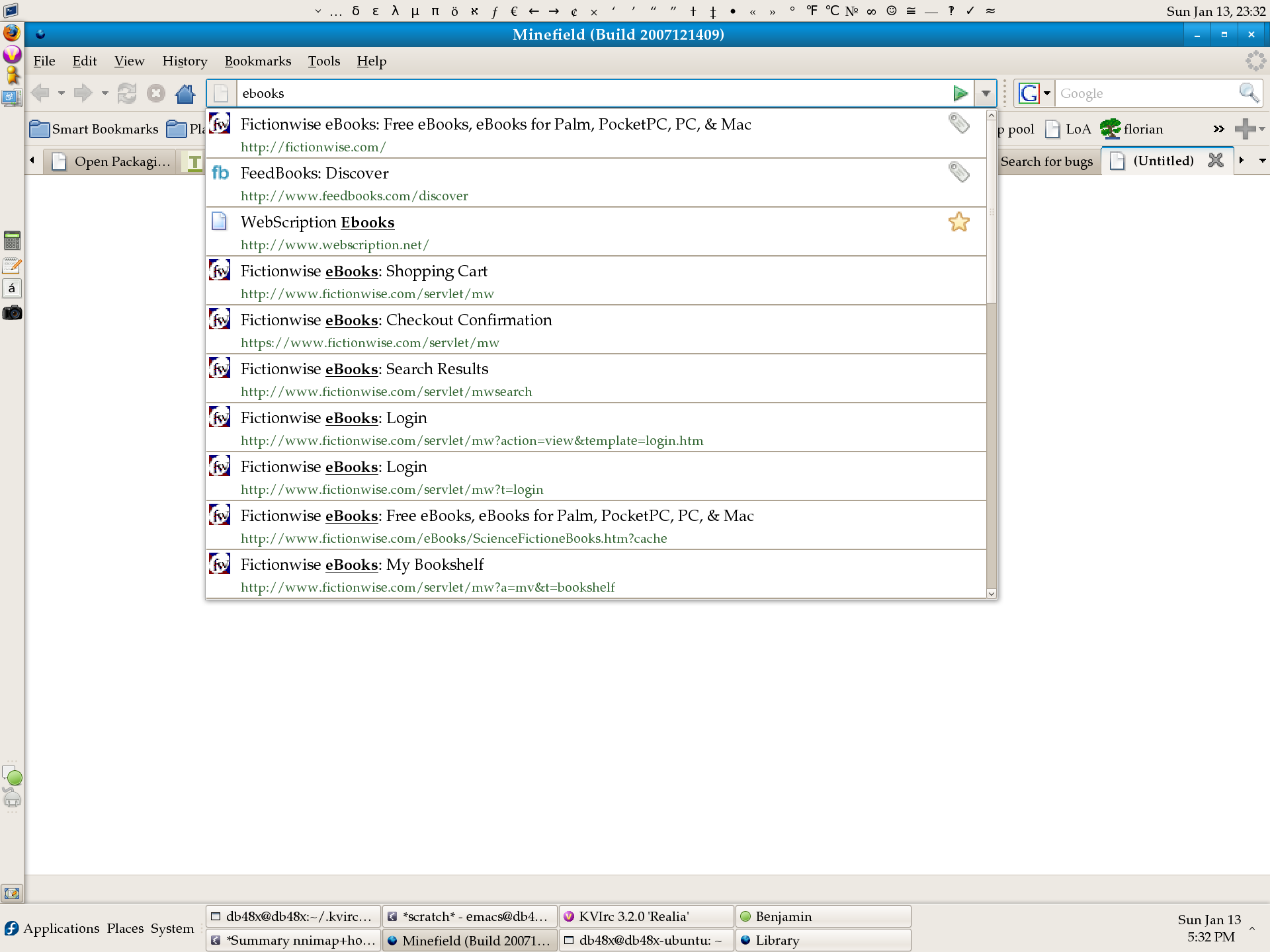Viewport: 1270px width, 952px height.
Task: Show more bookmarks with the » chevron
Action: [x=1218, y=129]
